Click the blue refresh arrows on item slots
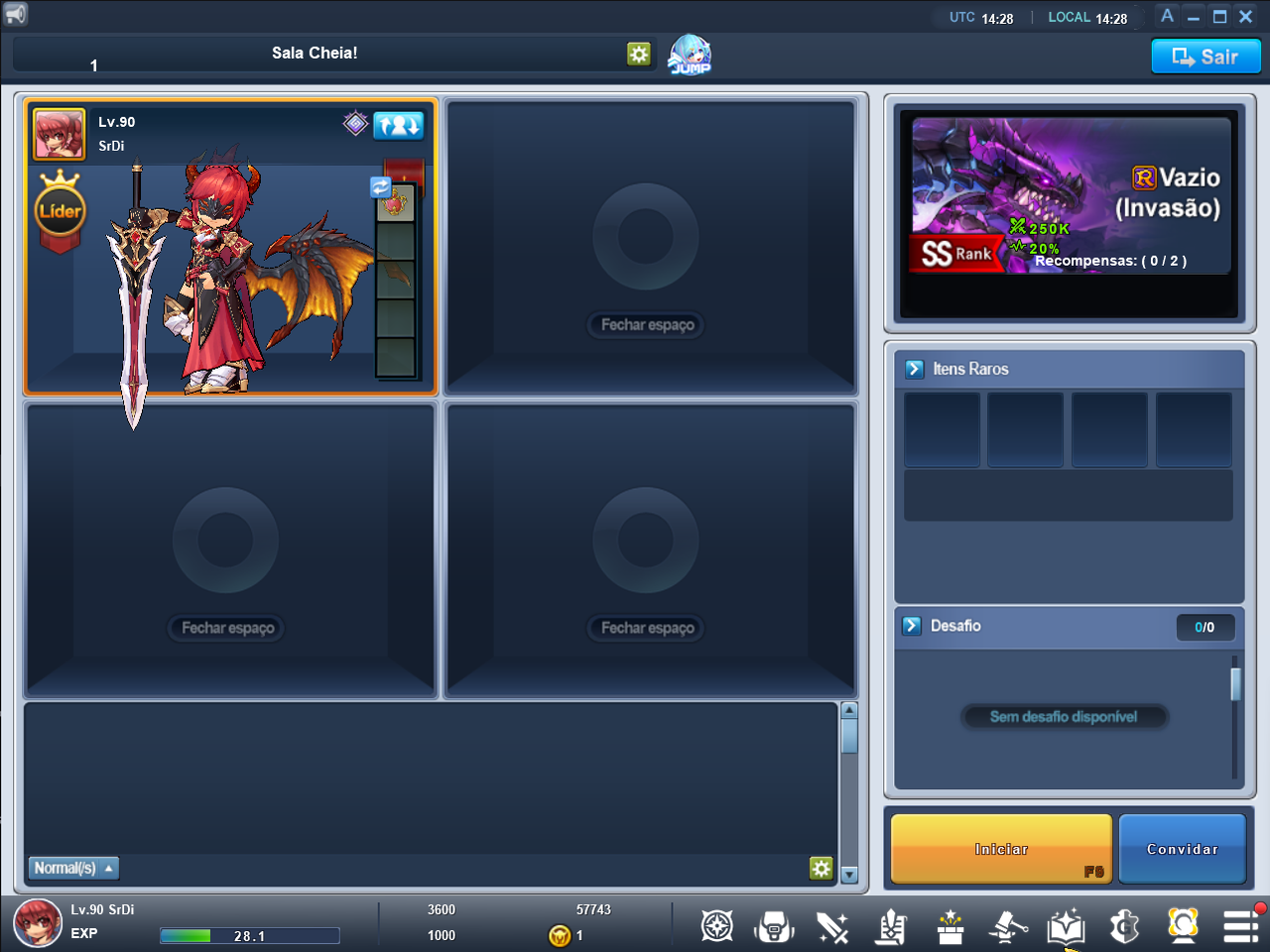The height and width of the screenshot is (952, 1270). coord(380,186)
